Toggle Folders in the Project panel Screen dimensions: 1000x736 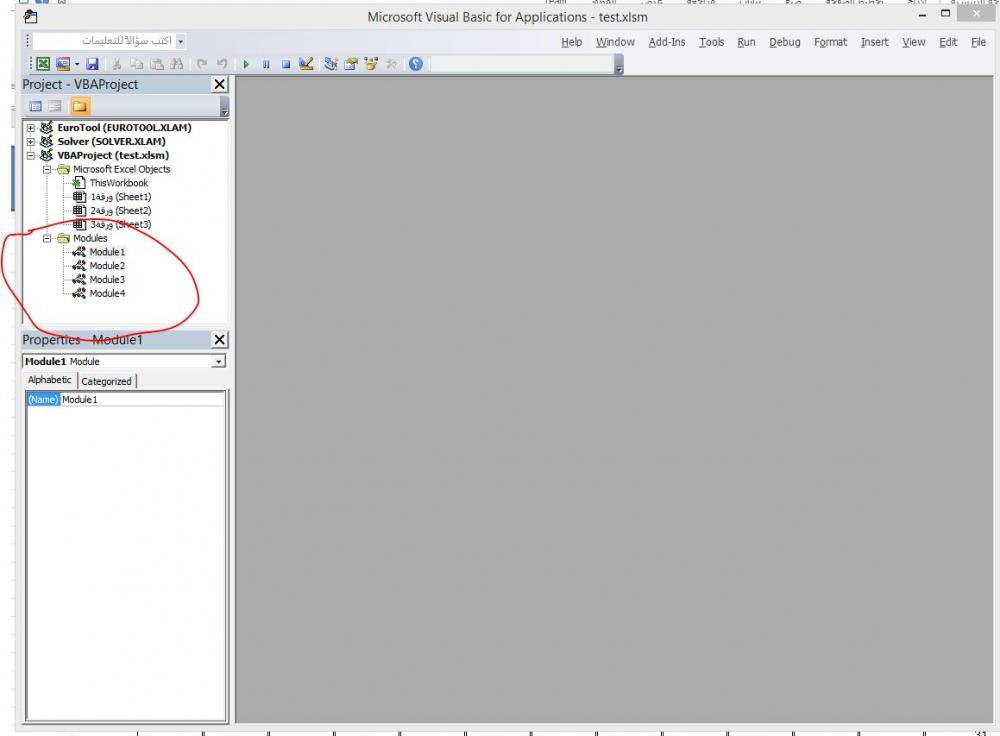click(x=80, y=107)
